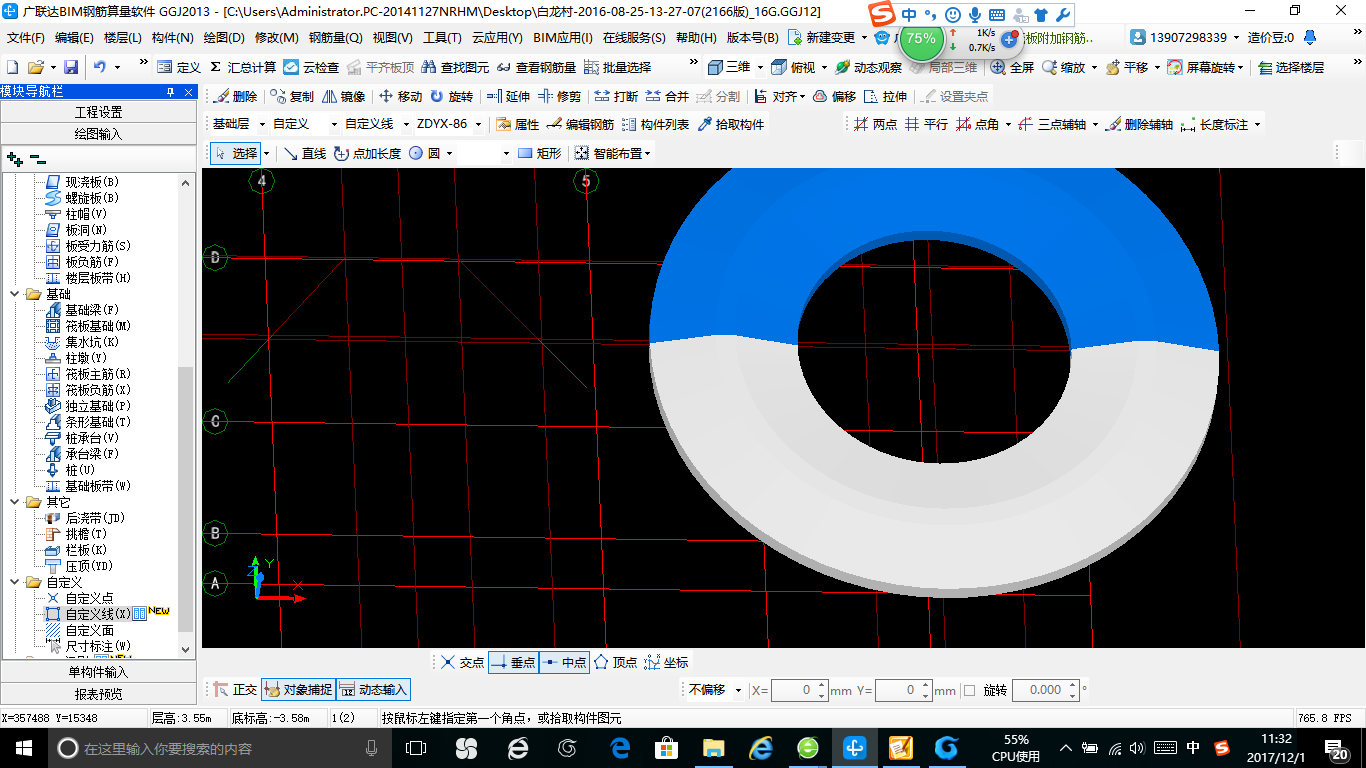The image size is (1366, 768).
Task: Select the 延伸 extend tool
Action: pyautogui.click(x=508, y=97)
